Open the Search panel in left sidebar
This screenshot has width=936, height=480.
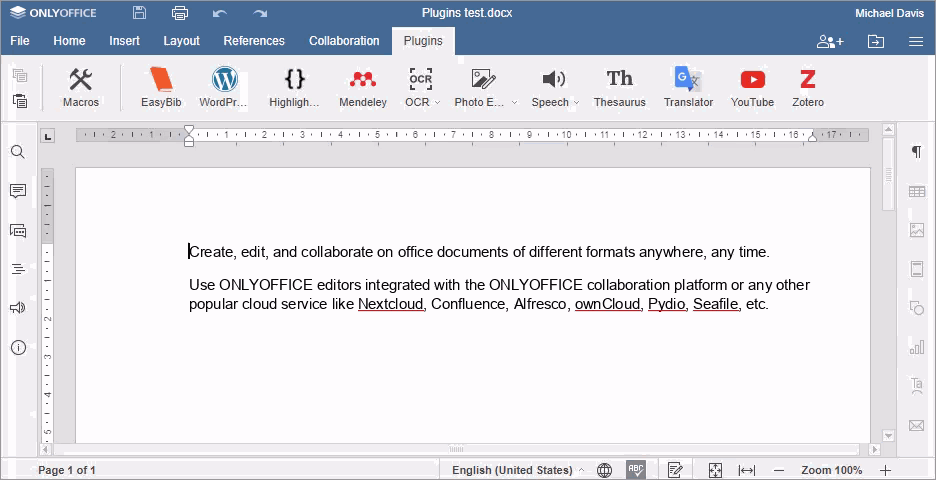point(18,152)
